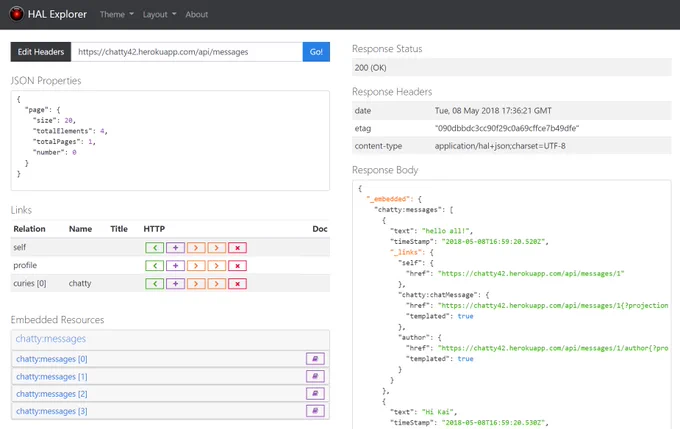This screenshot has width=680, height=429.
Task: Open docs icon for chatty:messages [3]
Action: (315, 411)
